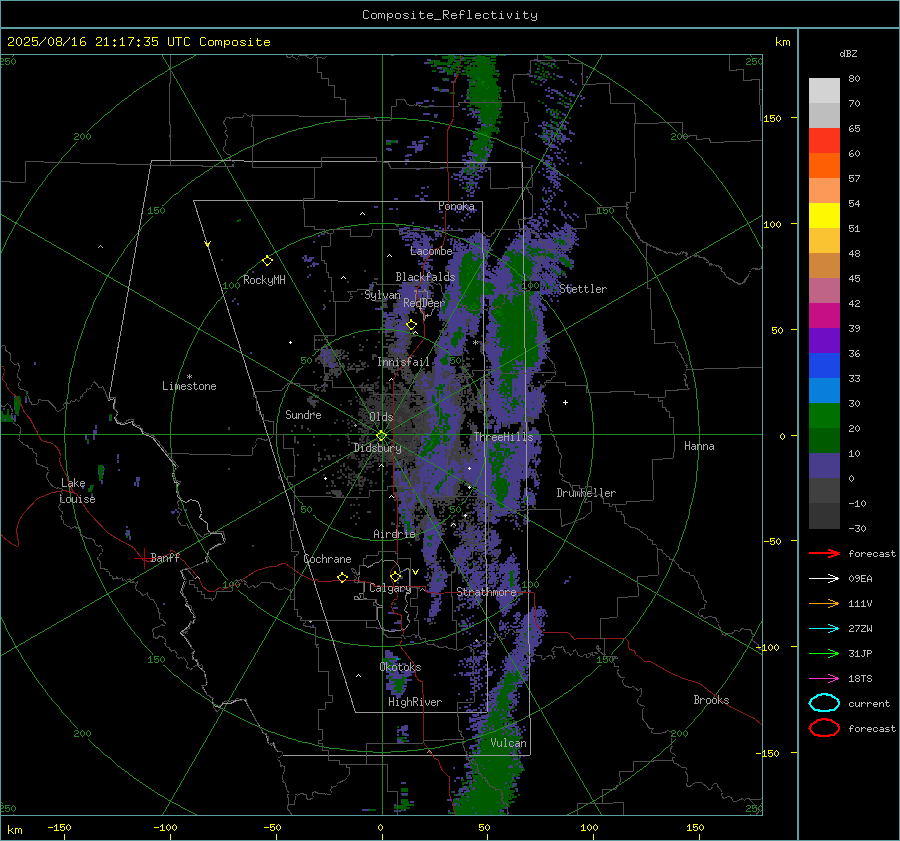The height and width of the screenshot is (841, 900).
Task: Click the 31JP legend text
Action: [860, 653]
